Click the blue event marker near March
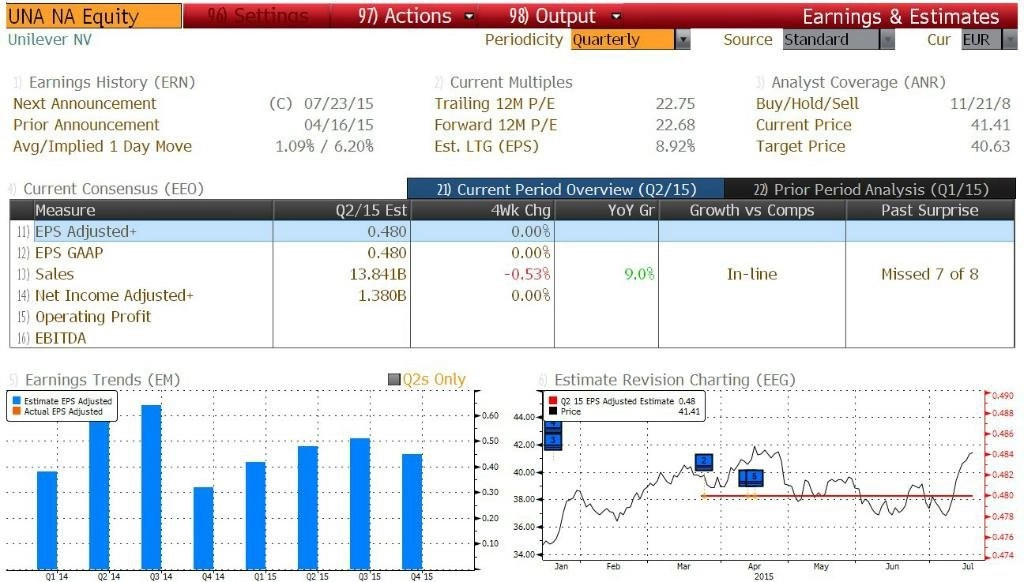 coord(703,462)
